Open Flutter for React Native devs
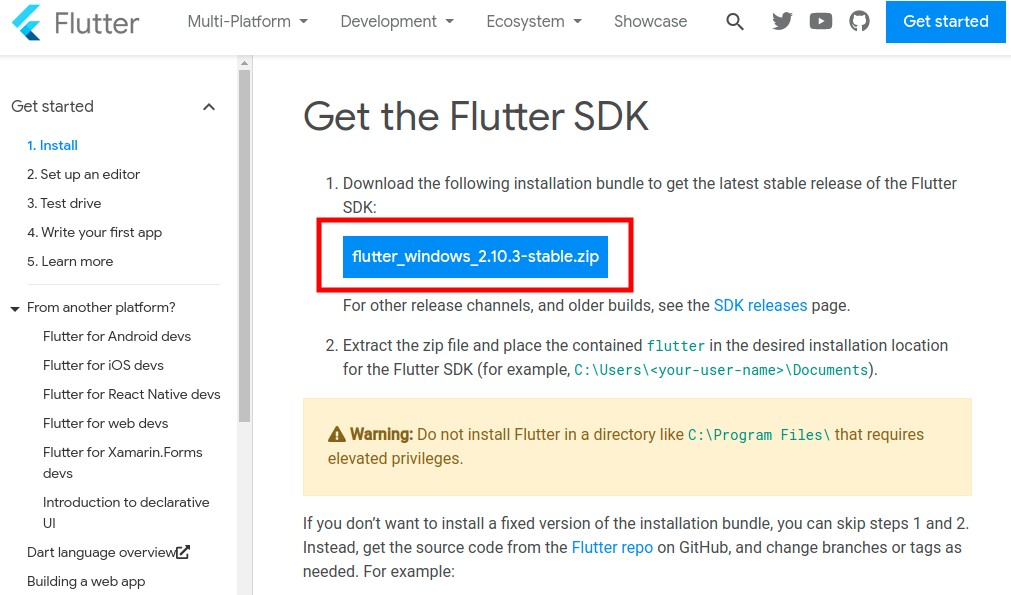The width and height of the screenshot is (1011, 595). click(x=132, y=394)
